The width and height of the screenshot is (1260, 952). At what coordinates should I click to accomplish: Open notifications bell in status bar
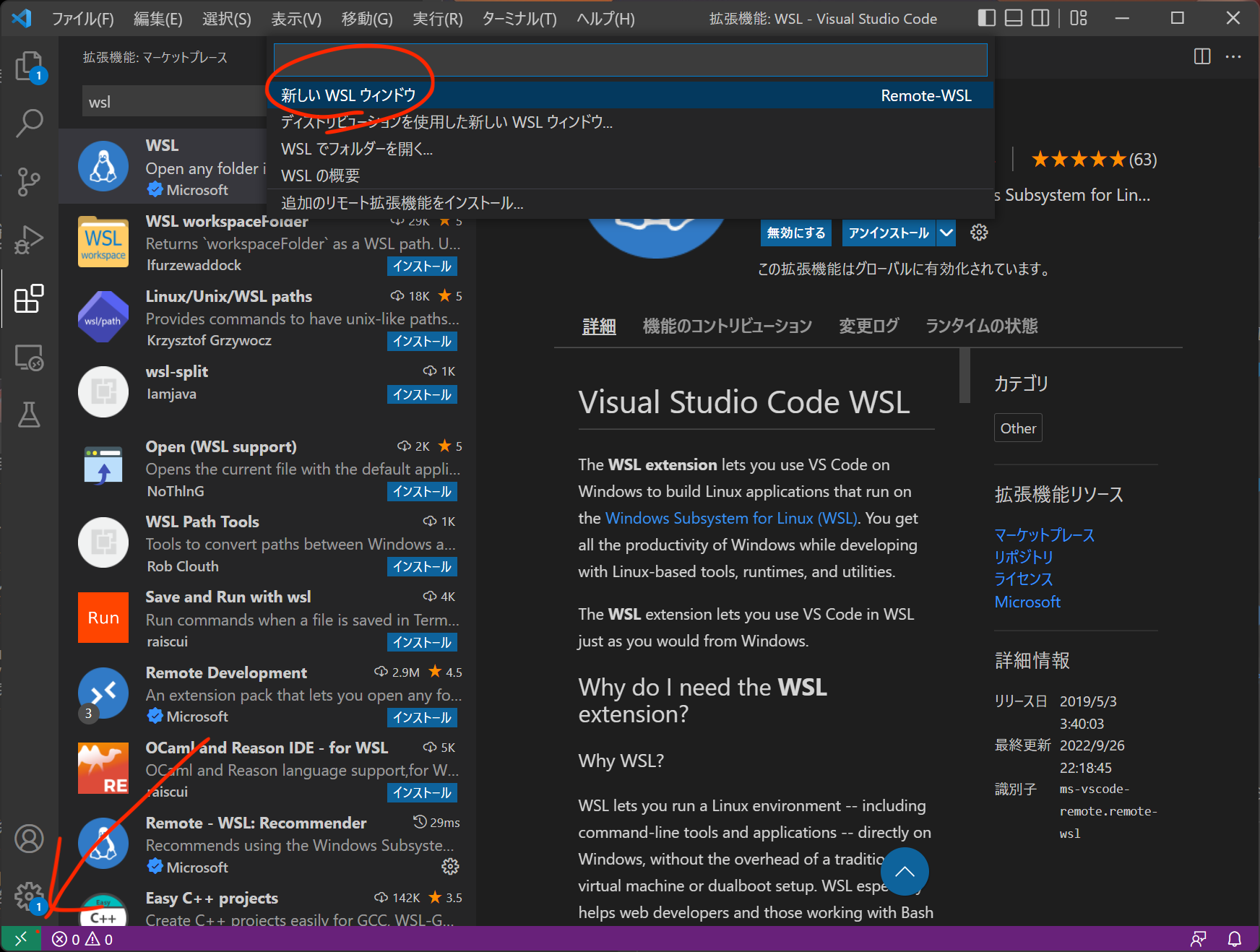[1235, 939]
